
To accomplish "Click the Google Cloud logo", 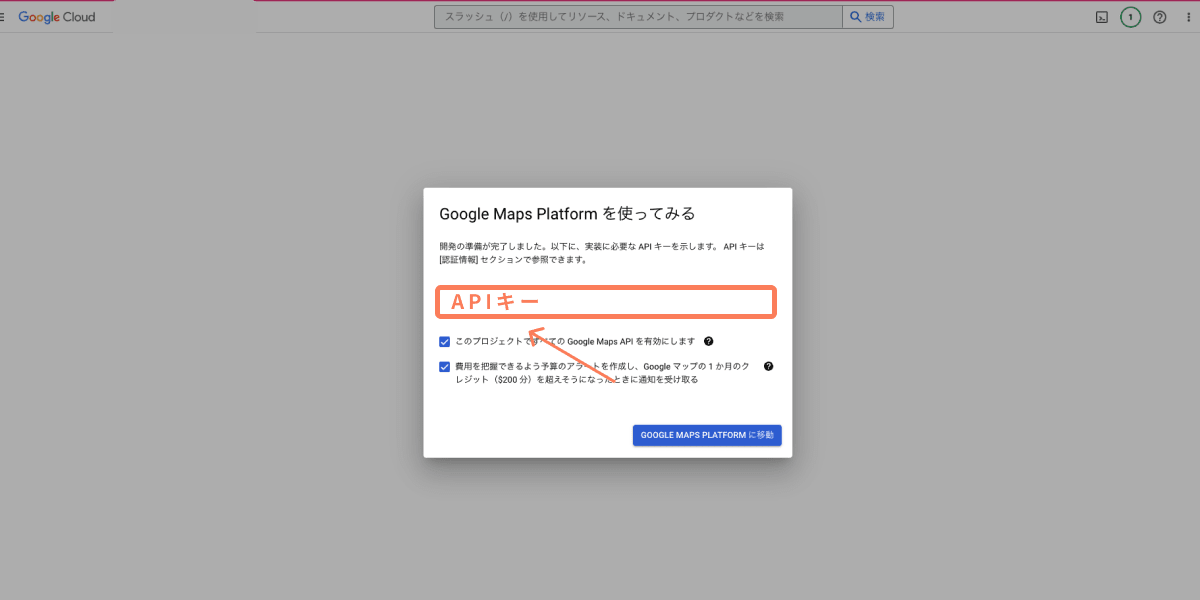I will click(57, 17).
